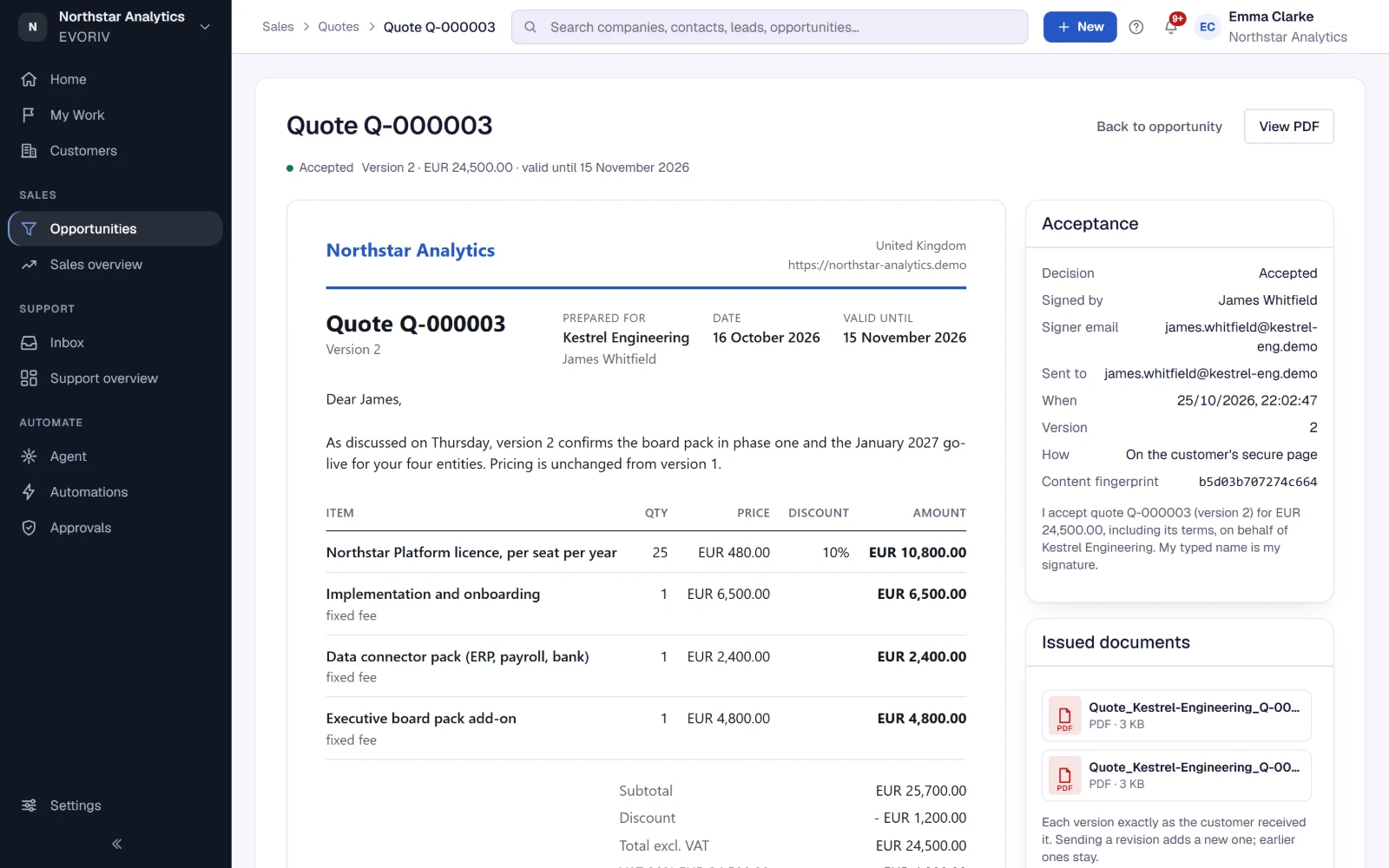Open the second issued quote PDF file
Image resolution: width=1389 pixels, height=868 pixels.
click(1176, 775)
